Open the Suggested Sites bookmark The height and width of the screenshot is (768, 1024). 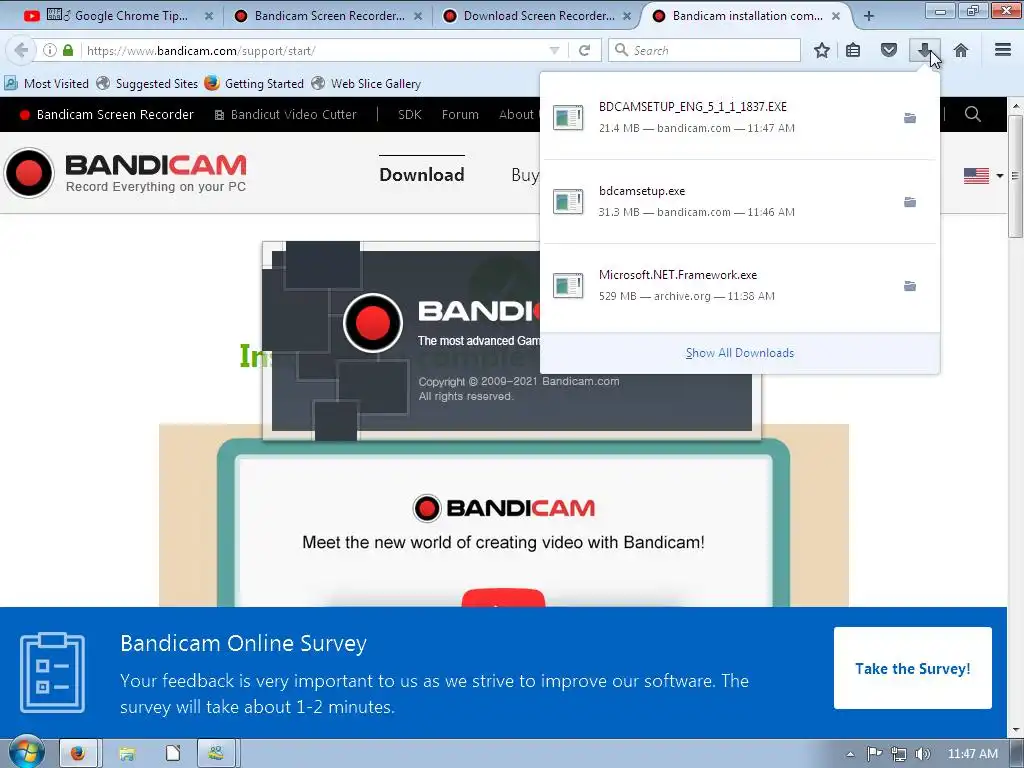pos(148,84)
